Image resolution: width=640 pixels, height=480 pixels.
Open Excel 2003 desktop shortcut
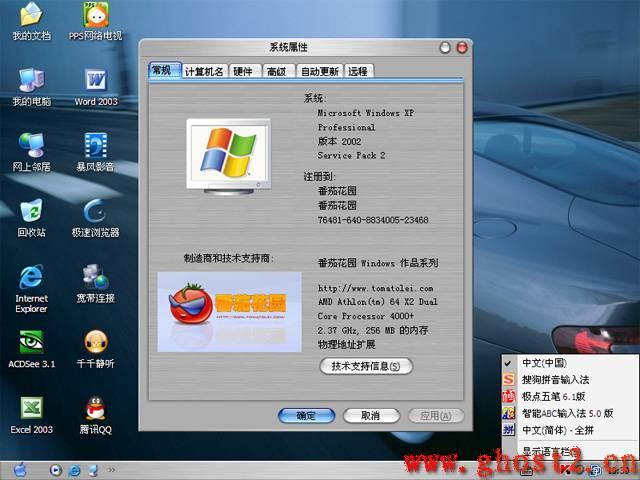[31, 416]
